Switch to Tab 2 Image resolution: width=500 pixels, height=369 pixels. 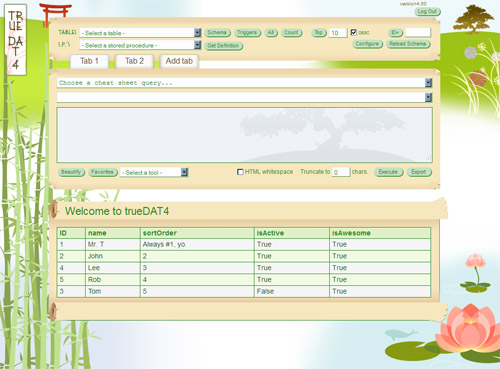(134, 61)
